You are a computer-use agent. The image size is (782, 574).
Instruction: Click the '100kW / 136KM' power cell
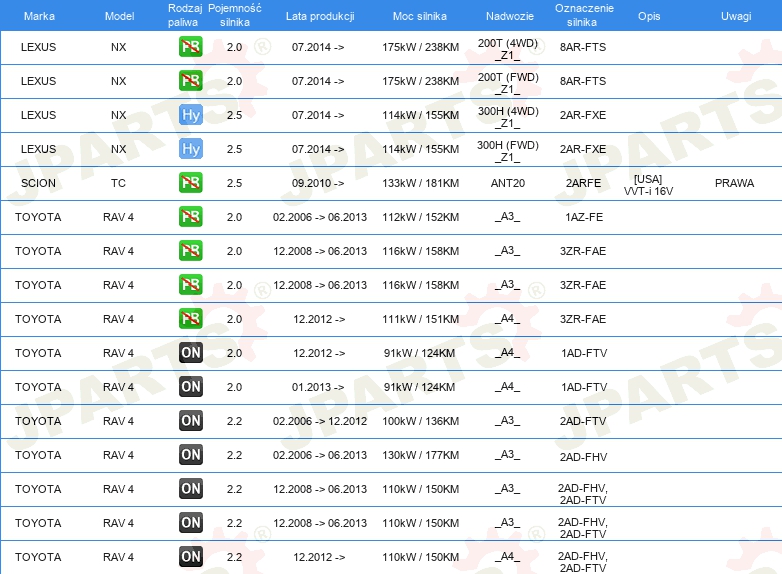coord(420,421)
